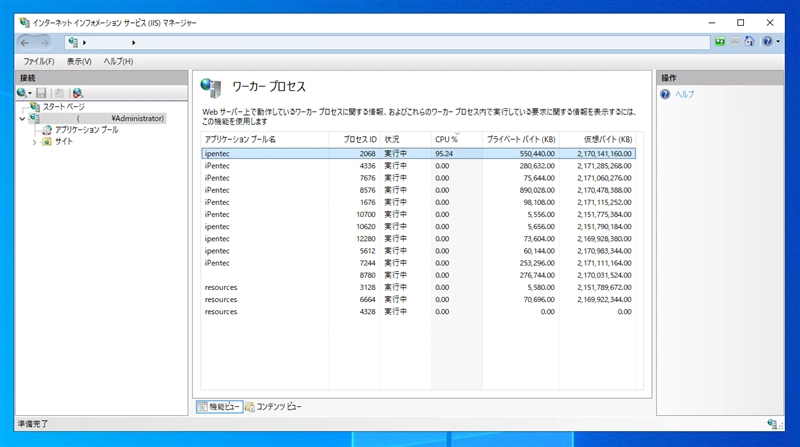
Task: Click the Home icon in toolbar
Action: click(749, 41)
